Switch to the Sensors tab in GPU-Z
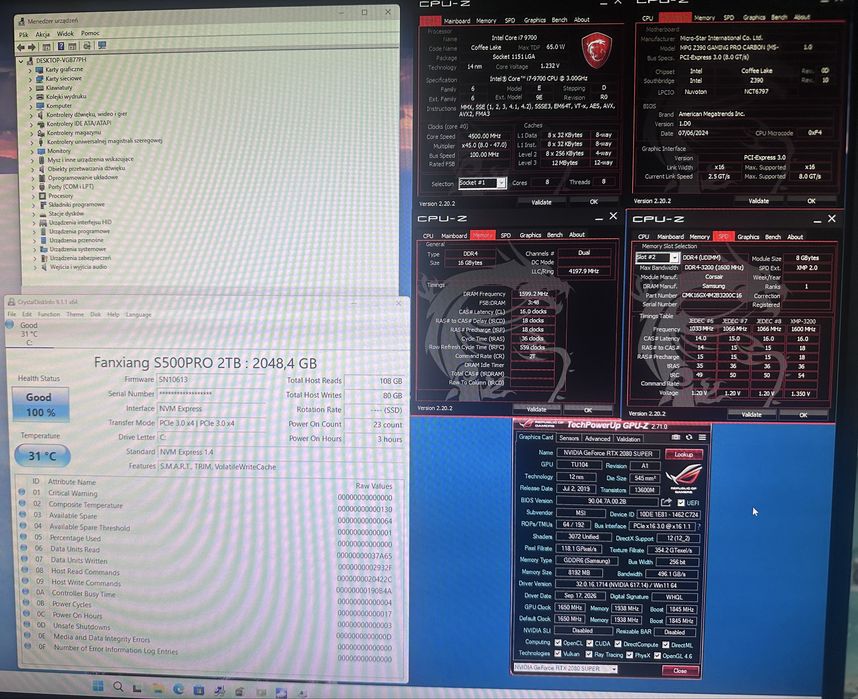 (569, 438)
